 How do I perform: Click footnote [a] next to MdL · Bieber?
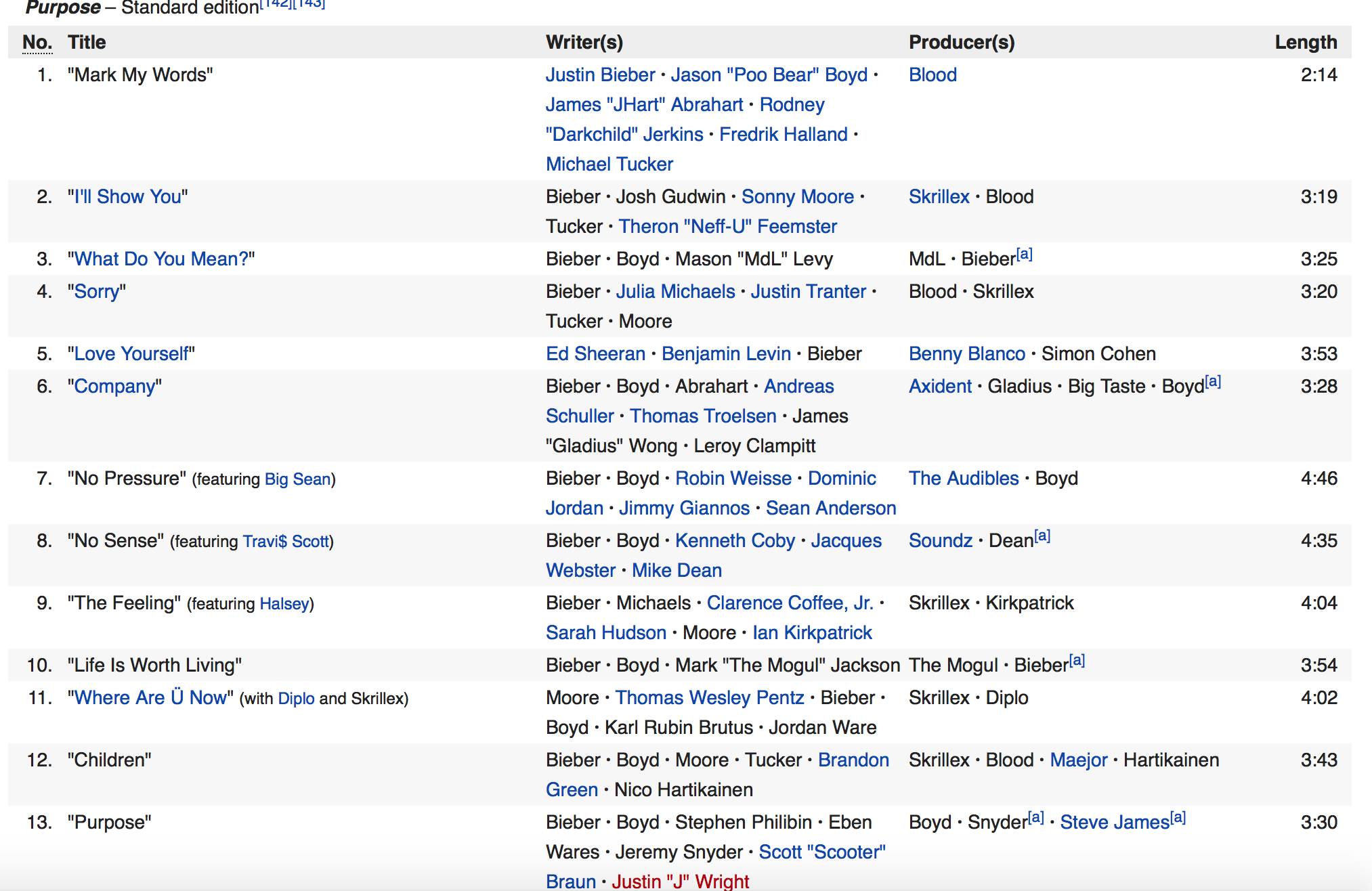click(x=1025, y=255)
